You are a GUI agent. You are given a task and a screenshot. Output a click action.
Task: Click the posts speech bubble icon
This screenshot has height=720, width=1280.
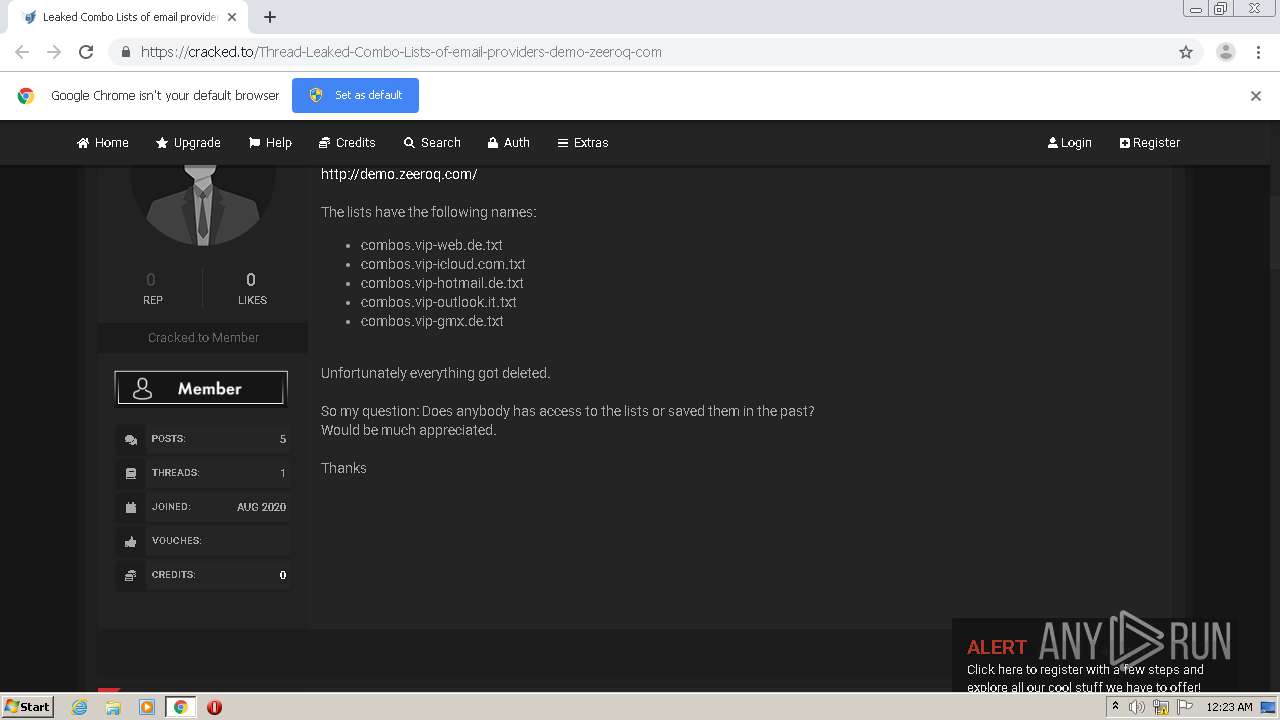pyautogui.click(x=131, y=439)
